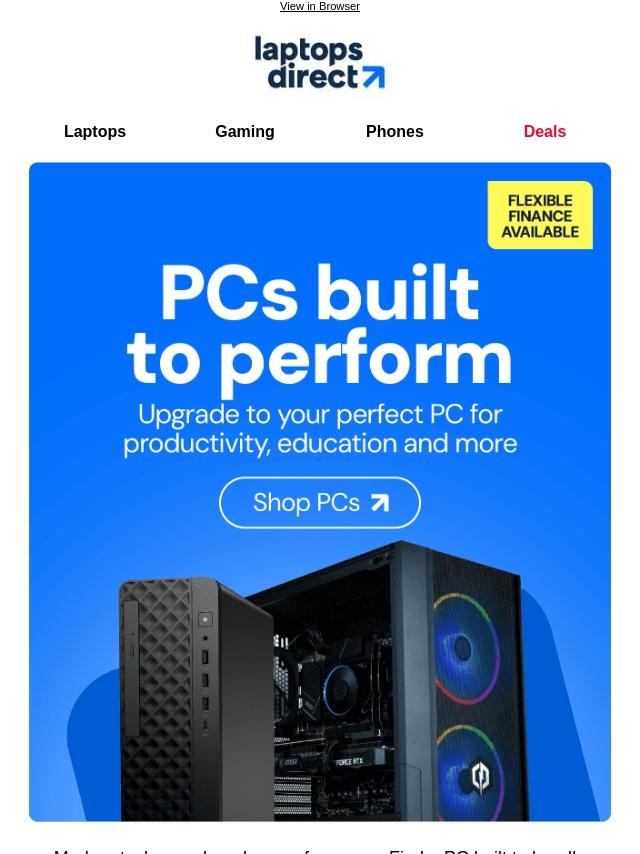This screenshot has height=854, width=640.
Task: Click the upper RGB fan on gaming PC
Action: 466,648
